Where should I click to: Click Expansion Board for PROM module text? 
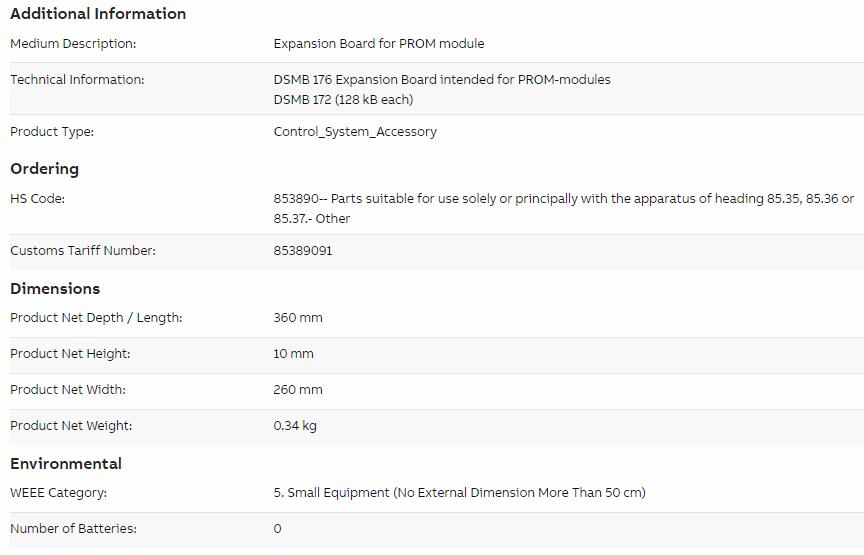pyautogui.click(x=379, y=44)
